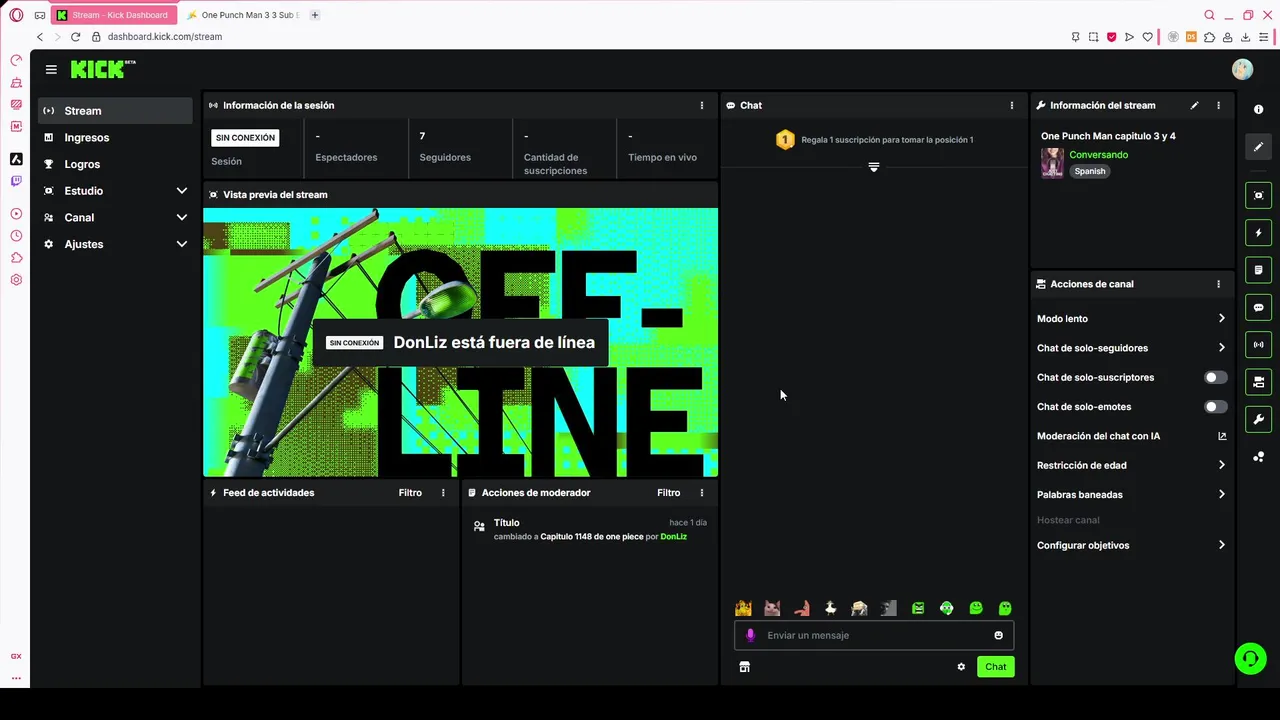Click the pencil edit-layout icon in right toolbar
The height and width of the screenshot is (720, 1280).
pos(1258,146)
